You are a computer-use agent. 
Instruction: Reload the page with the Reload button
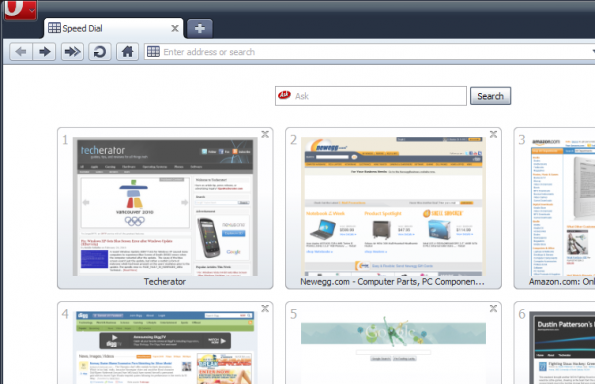tap(100, 52)
